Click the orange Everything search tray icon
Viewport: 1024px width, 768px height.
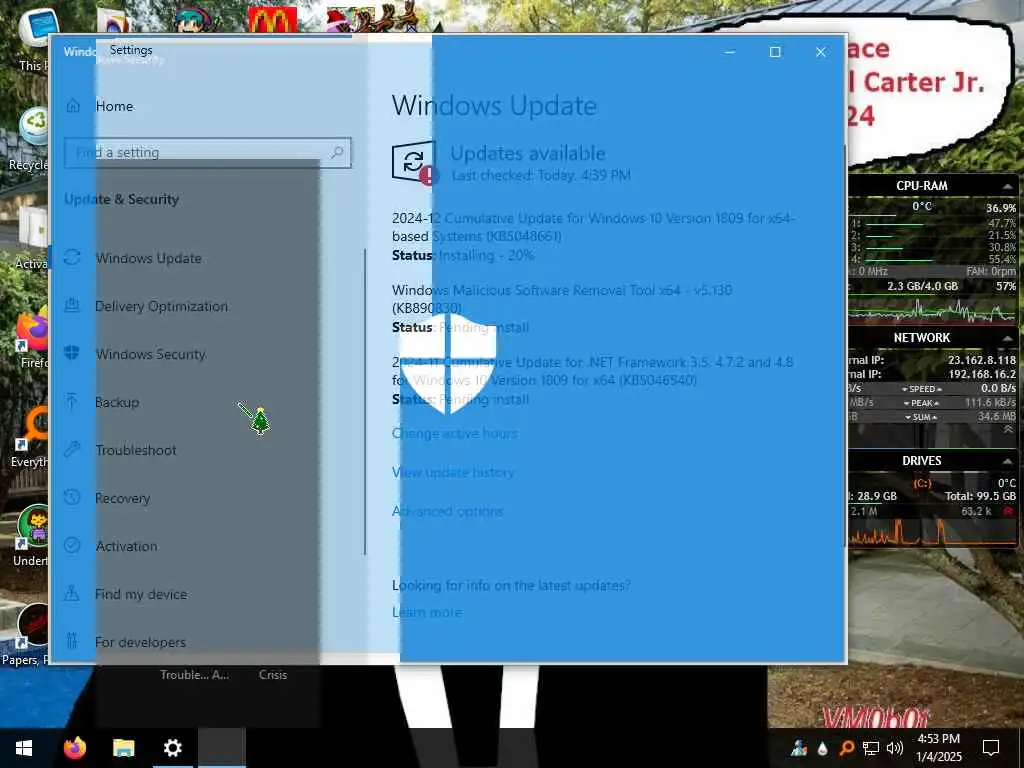click(846, 748)
